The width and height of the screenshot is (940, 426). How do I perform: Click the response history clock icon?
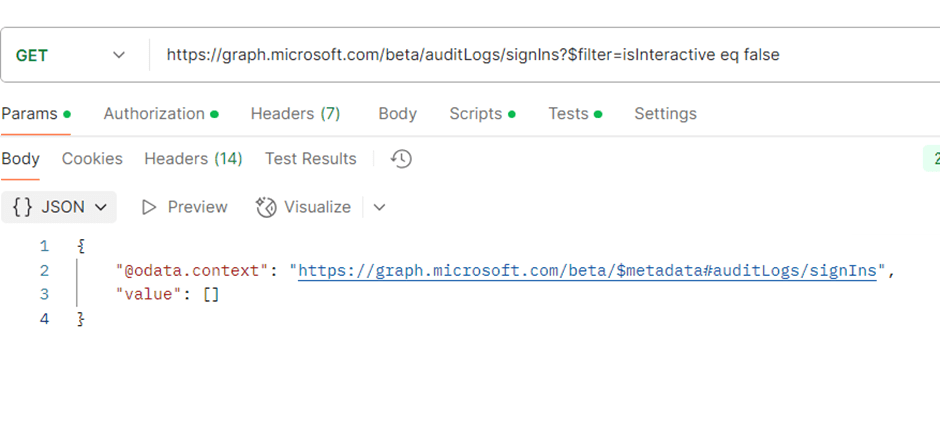(402, 159)
